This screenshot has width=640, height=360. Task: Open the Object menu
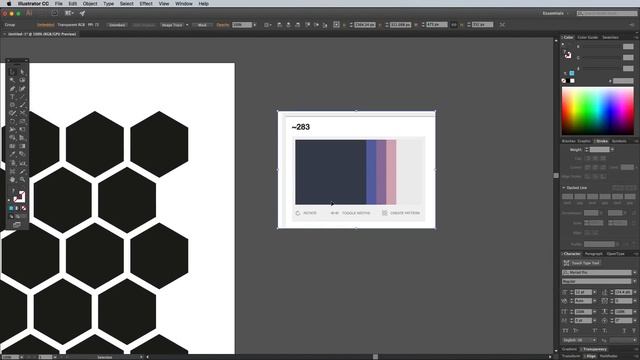(90, 4)
